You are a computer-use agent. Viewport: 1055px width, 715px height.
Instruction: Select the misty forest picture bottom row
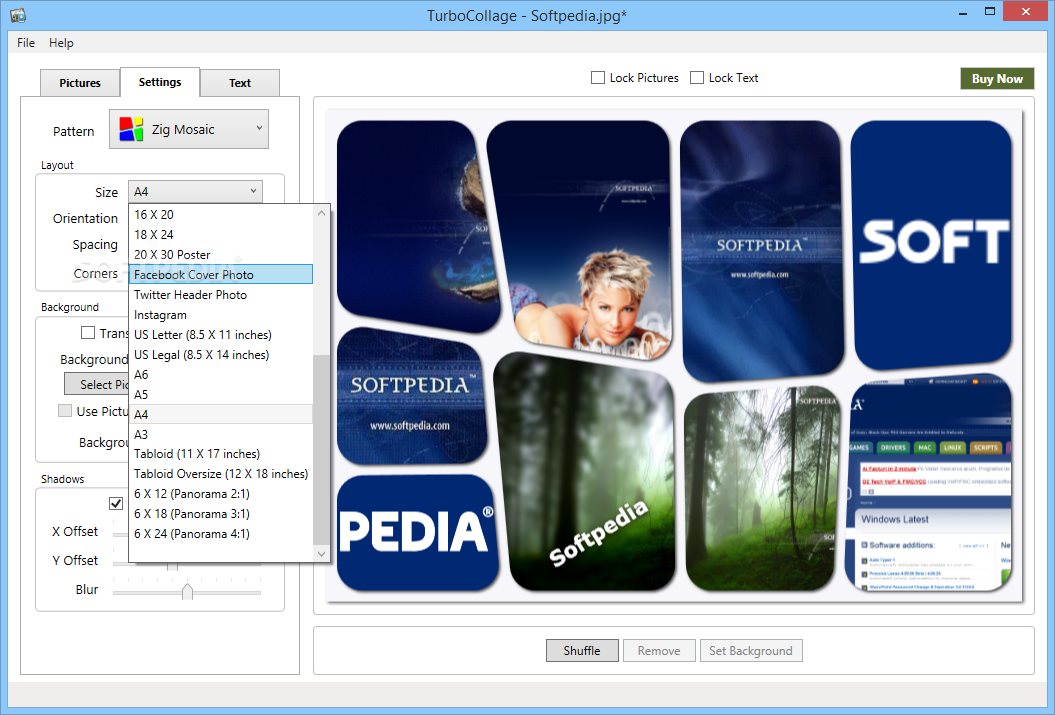(762, 490)
